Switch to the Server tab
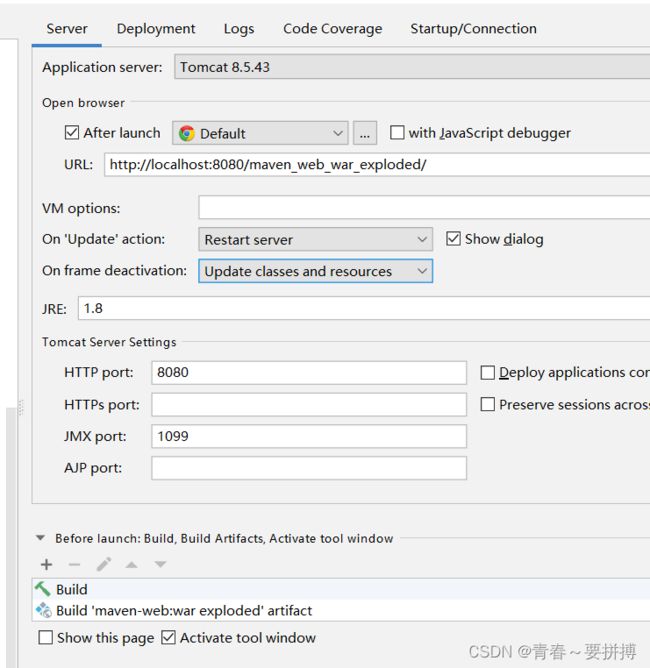This screenshot has width=650, height=668. pyautogui.click(x=67, y=29)
